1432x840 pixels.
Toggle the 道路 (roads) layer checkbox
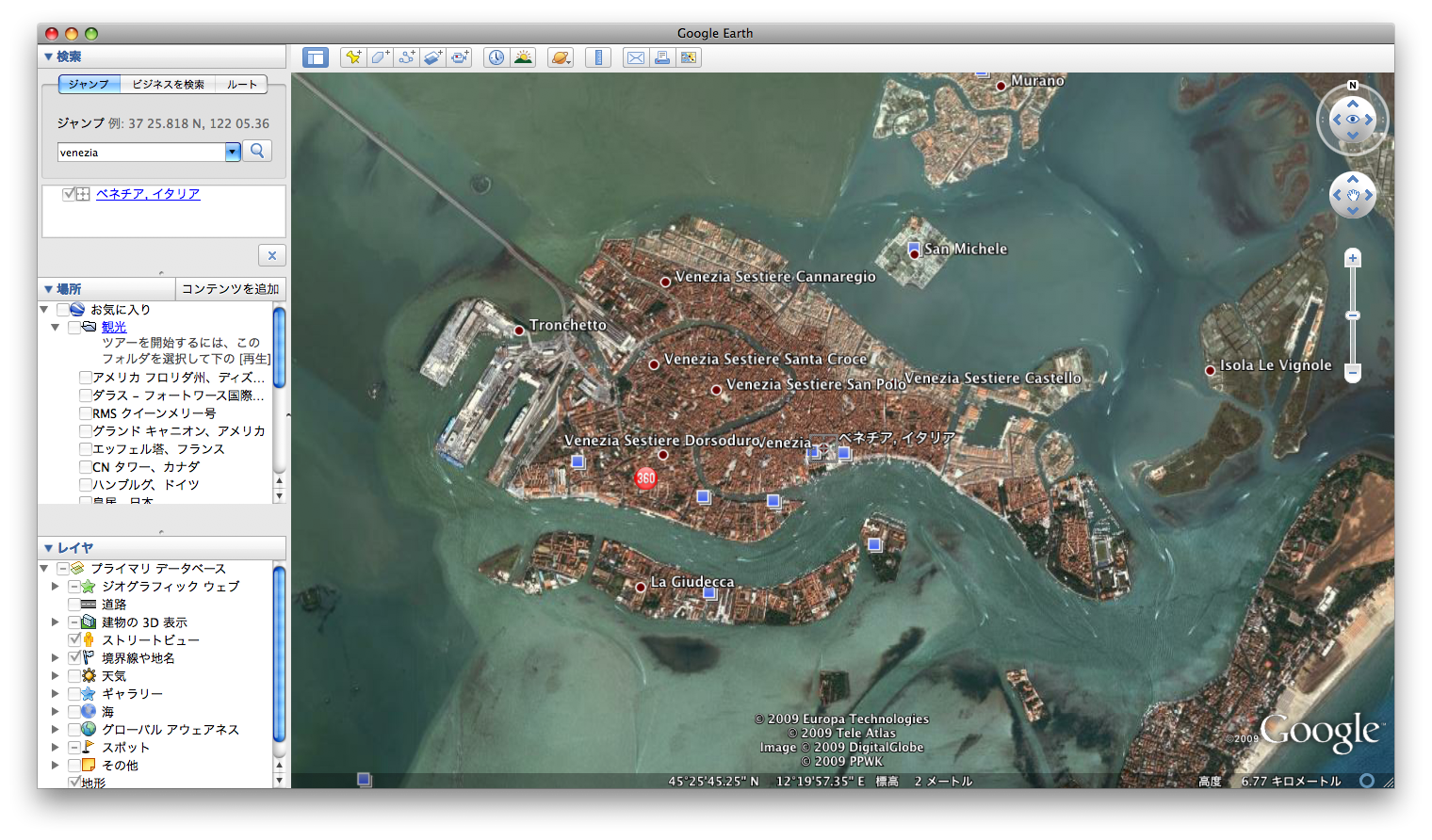tap(74, 605)
